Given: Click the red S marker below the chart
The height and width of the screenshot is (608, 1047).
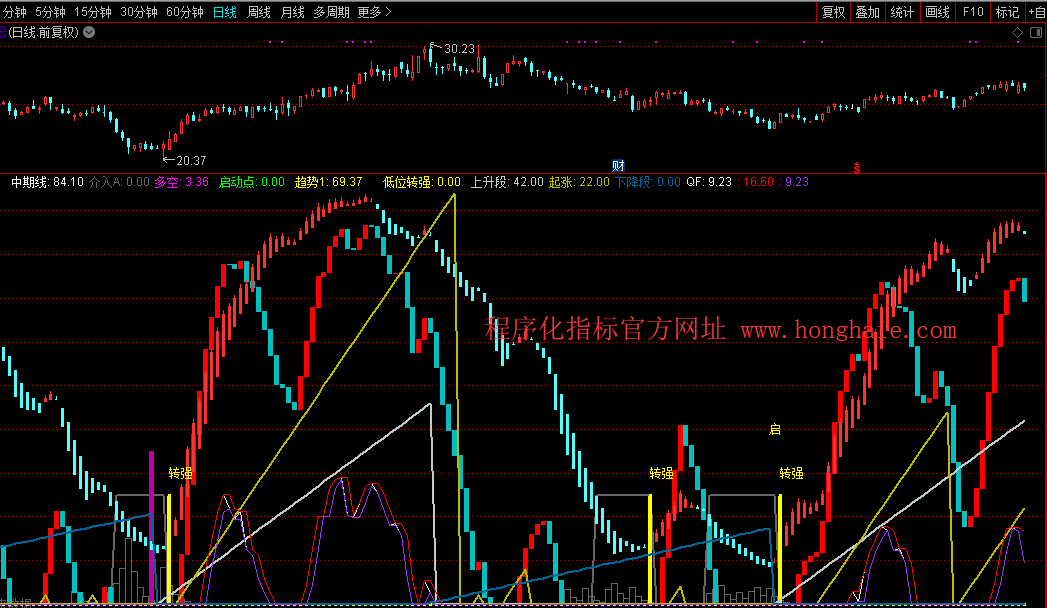Looking at the screenshot, I should pyautogui.click(x=856, y=167).
